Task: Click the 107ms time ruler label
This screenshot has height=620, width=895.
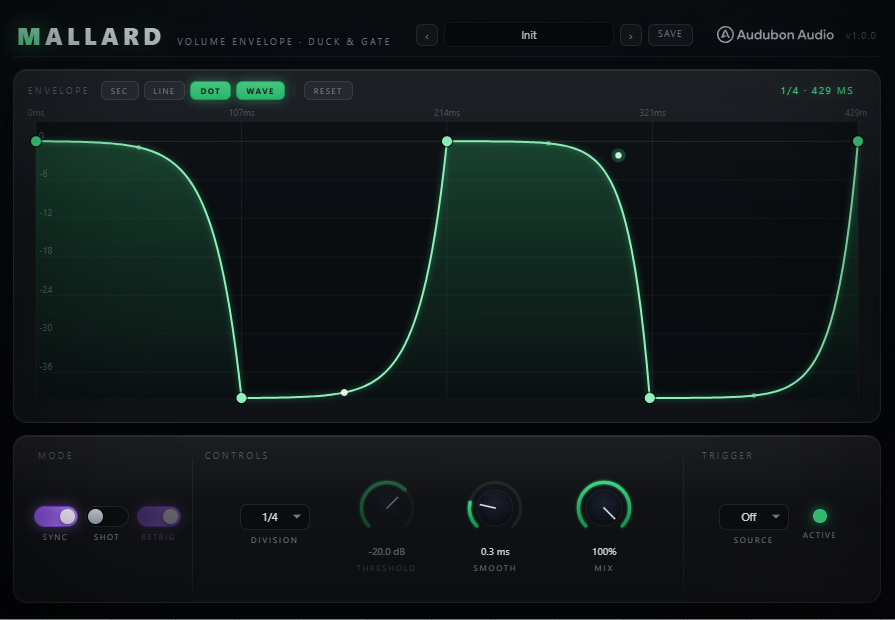Action: click(241, 113)
